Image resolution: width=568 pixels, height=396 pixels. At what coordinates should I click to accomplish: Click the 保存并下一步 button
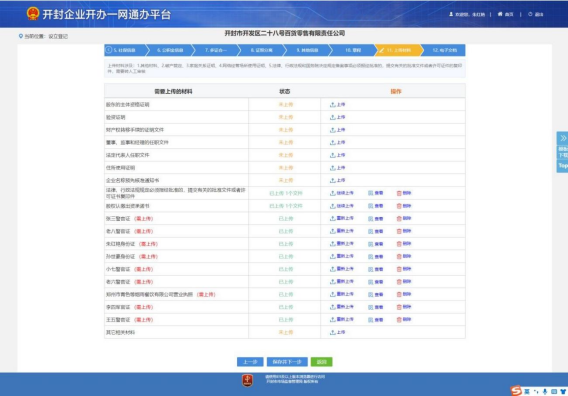(x=287, y=362)
